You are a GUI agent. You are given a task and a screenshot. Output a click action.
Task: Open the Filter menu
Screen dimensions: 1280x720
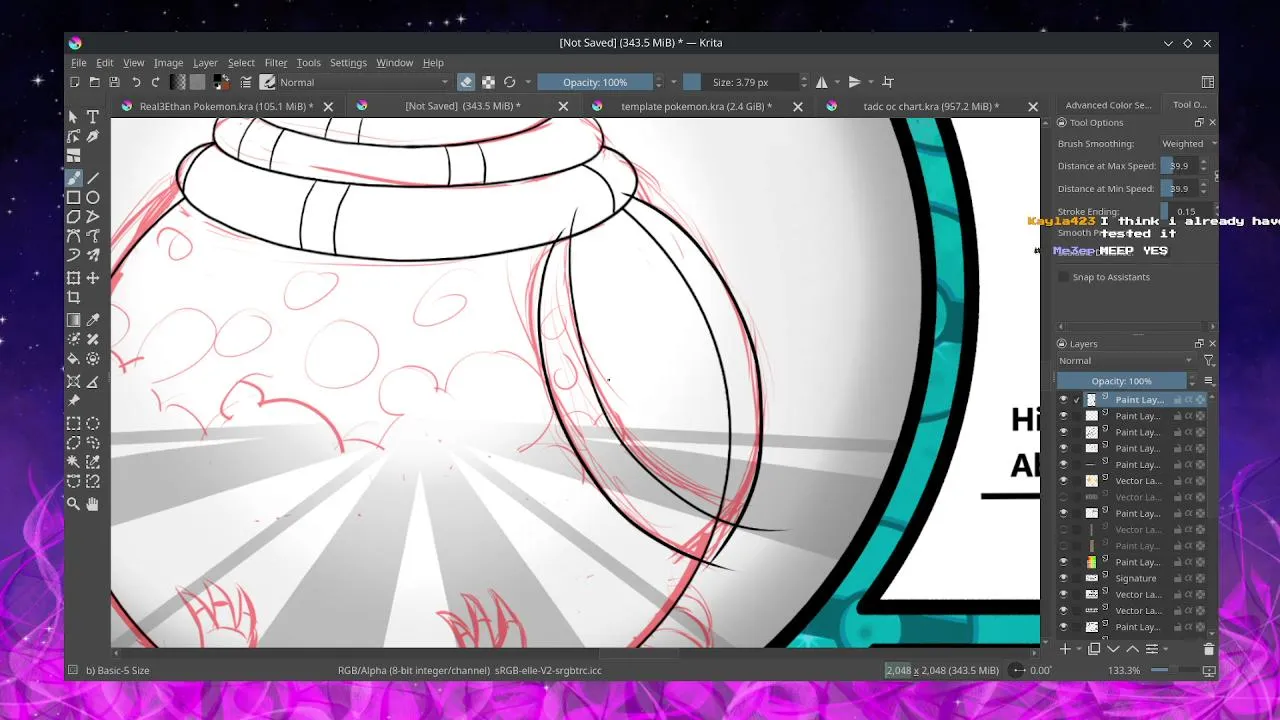[276, 63]
